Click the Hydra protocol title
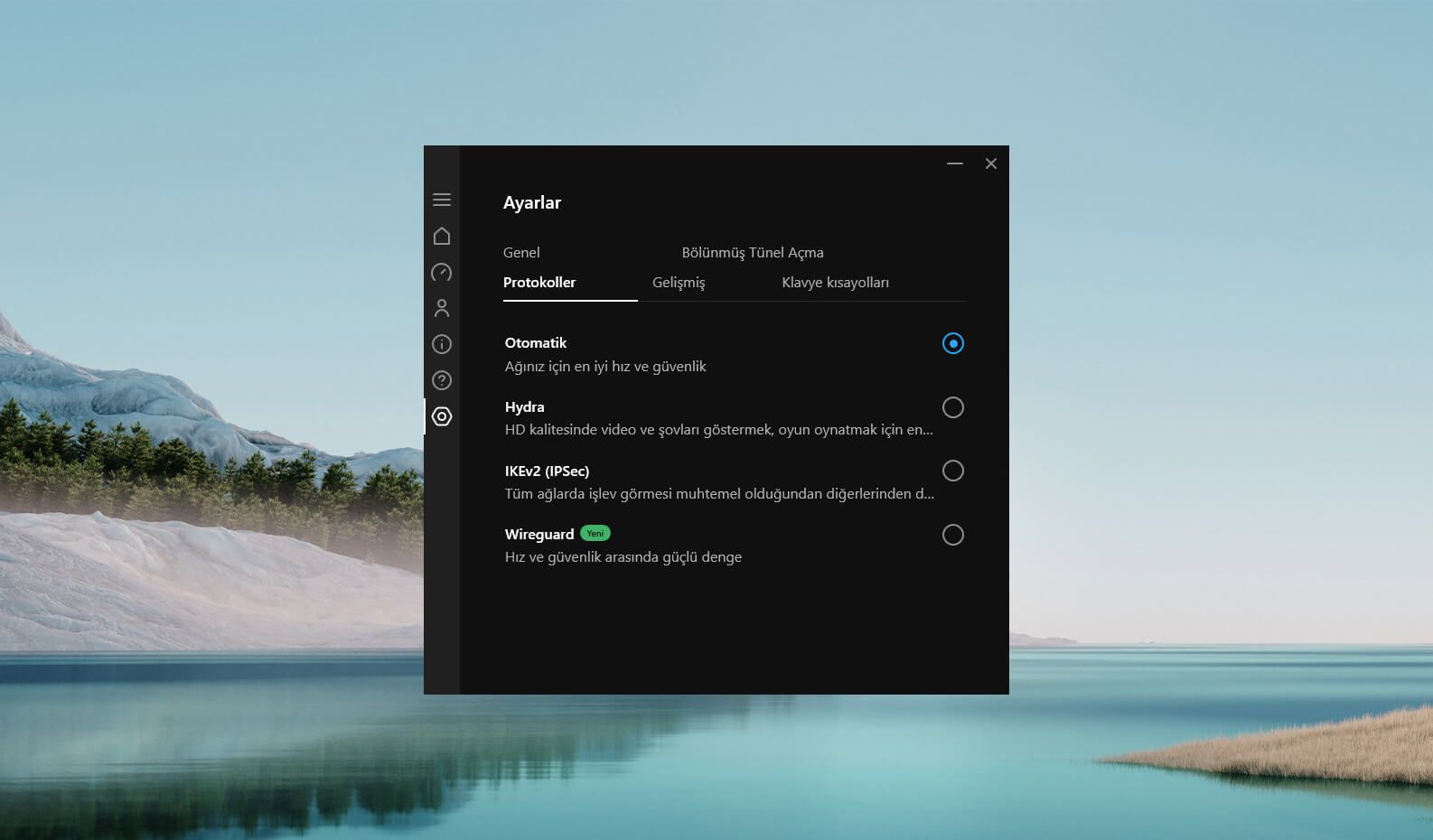This screenshot has height=840, width=1433. [525, 407]
